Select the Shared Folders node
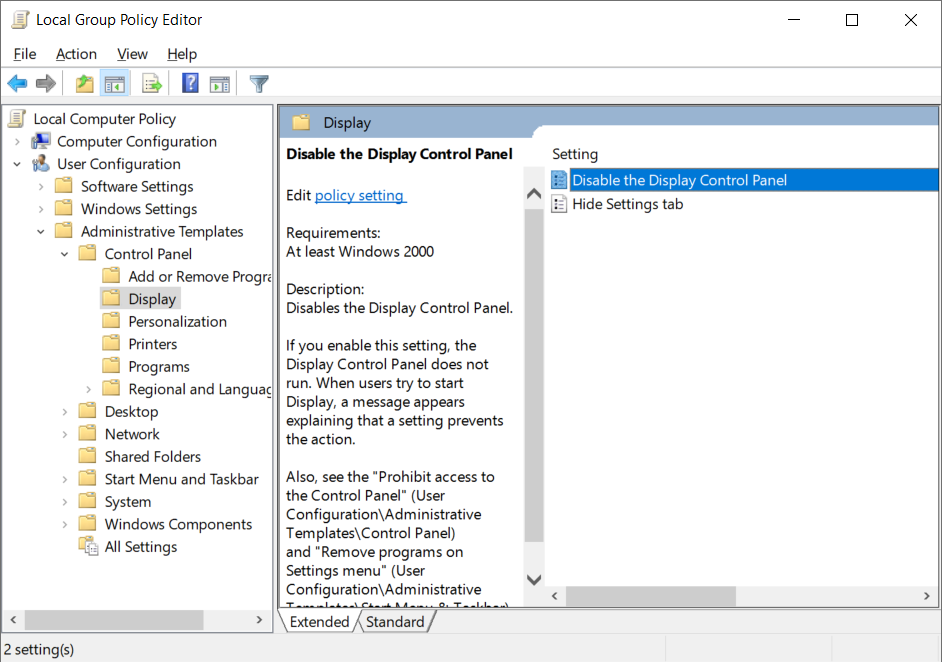Image resolution: width=942 pixels, height=662 pixels. point(140,457)
